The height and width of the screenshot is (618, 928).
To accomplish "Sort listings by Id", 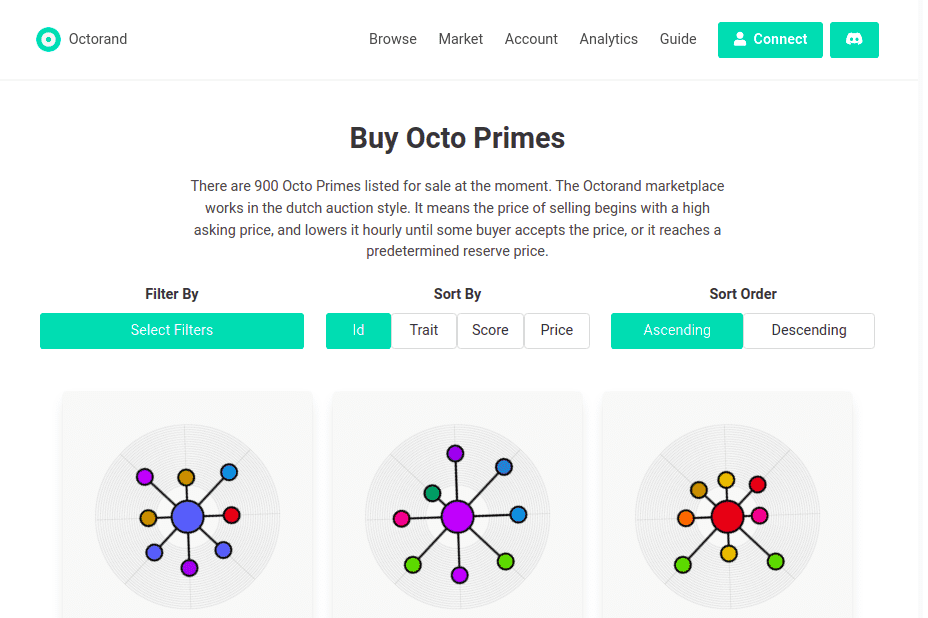I will 358,331.
